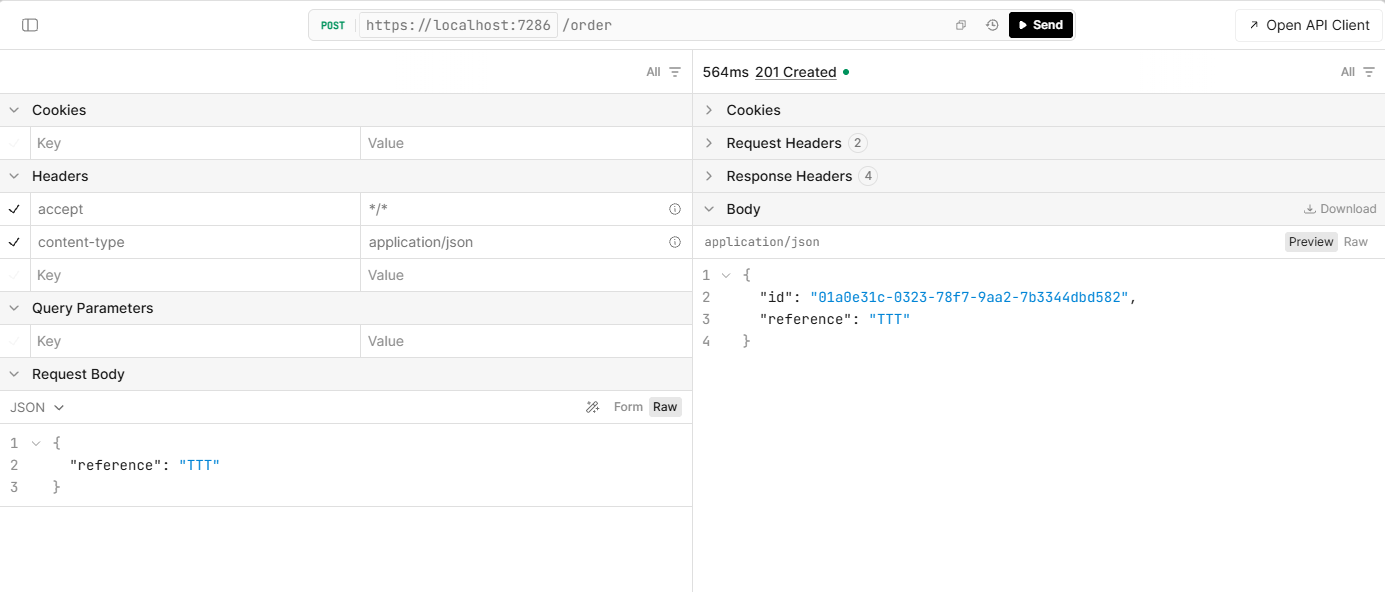Collapse the Query Parameters section

(14, 308)
